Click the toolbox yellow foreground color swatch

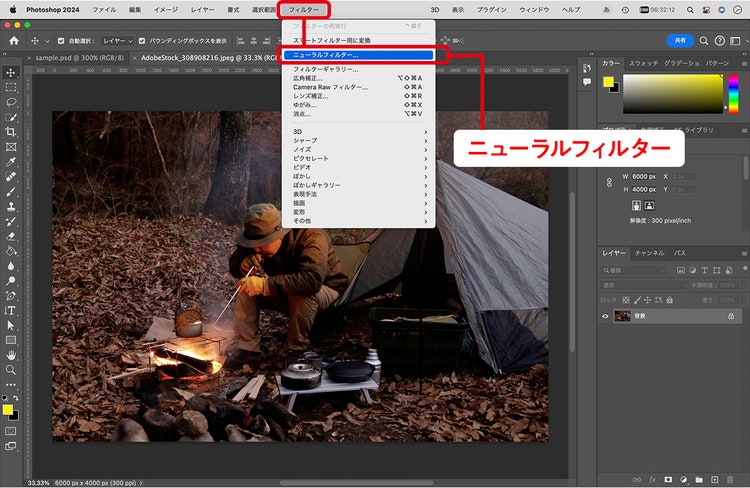click(7, 410)
